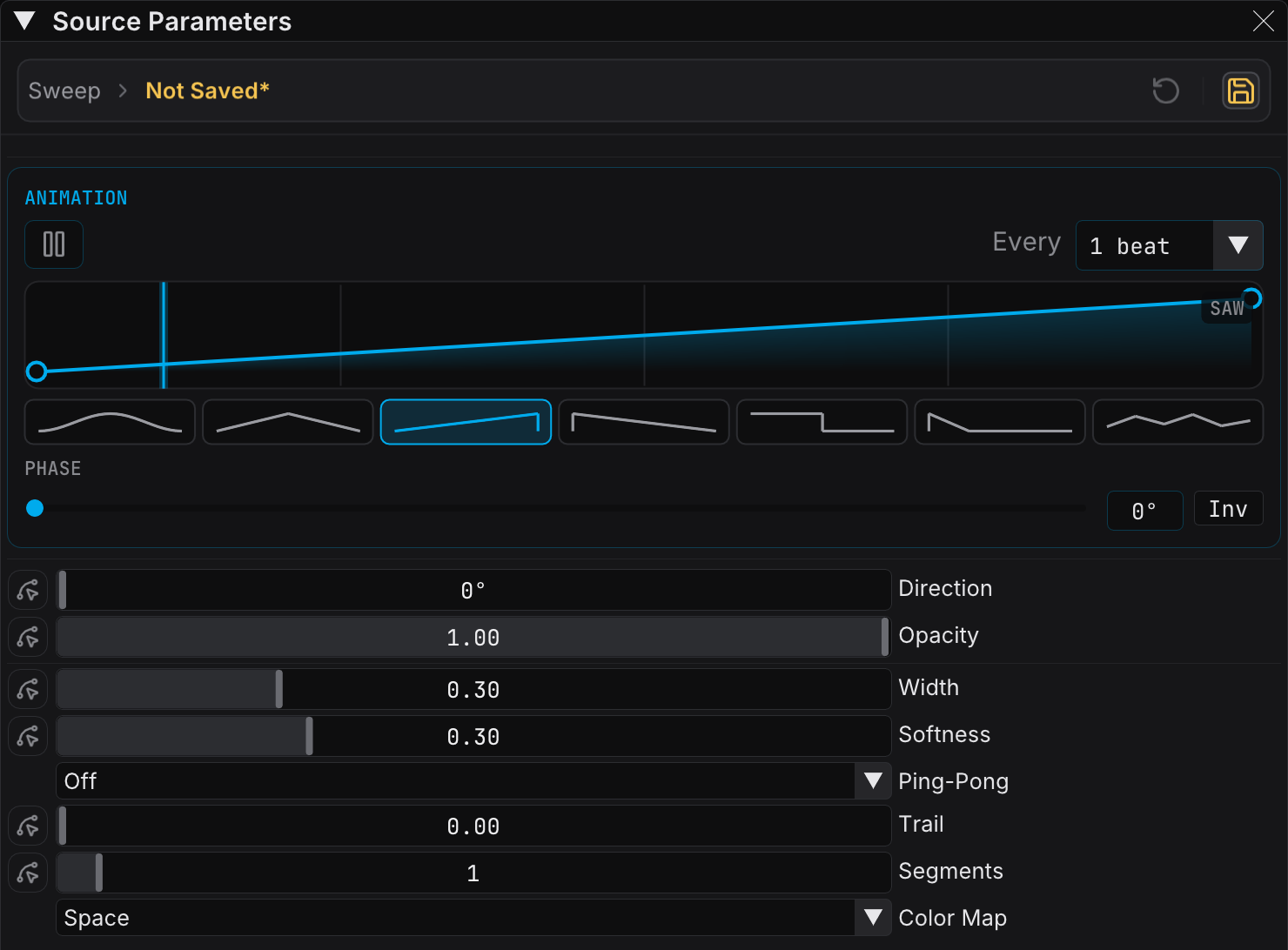Click the playhead line in the waveform
The image size is (1288, 950).
point(164,335)
